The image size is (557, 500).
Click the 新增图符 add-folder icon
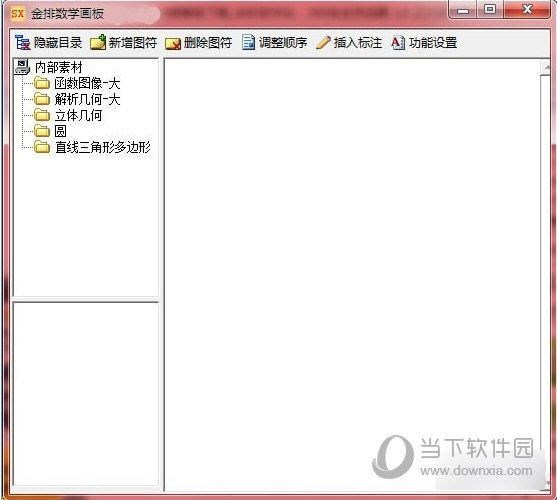[x=98, y=43]
